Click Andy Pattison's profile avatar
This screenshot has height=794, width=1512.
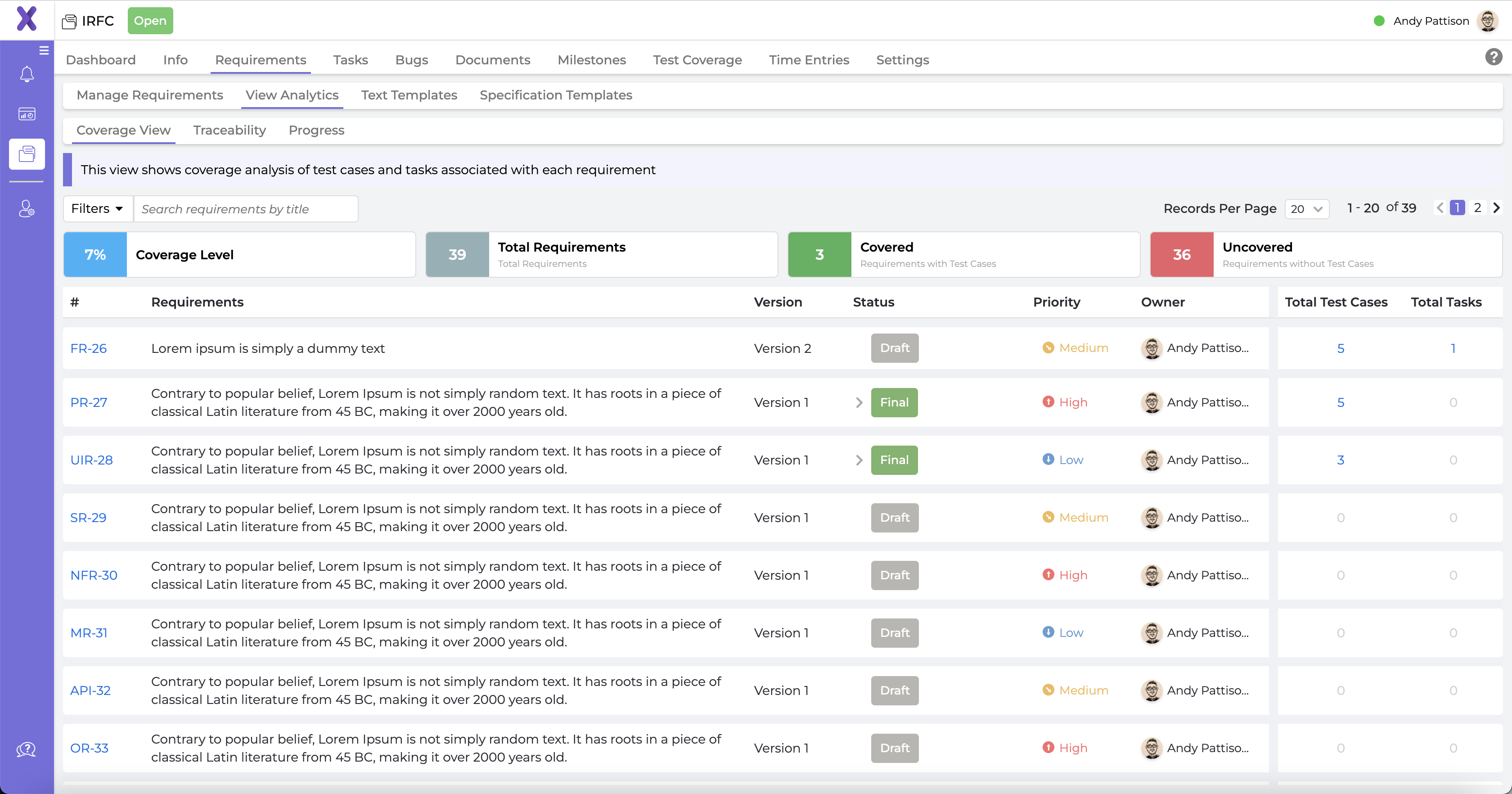pos(1489,21)
